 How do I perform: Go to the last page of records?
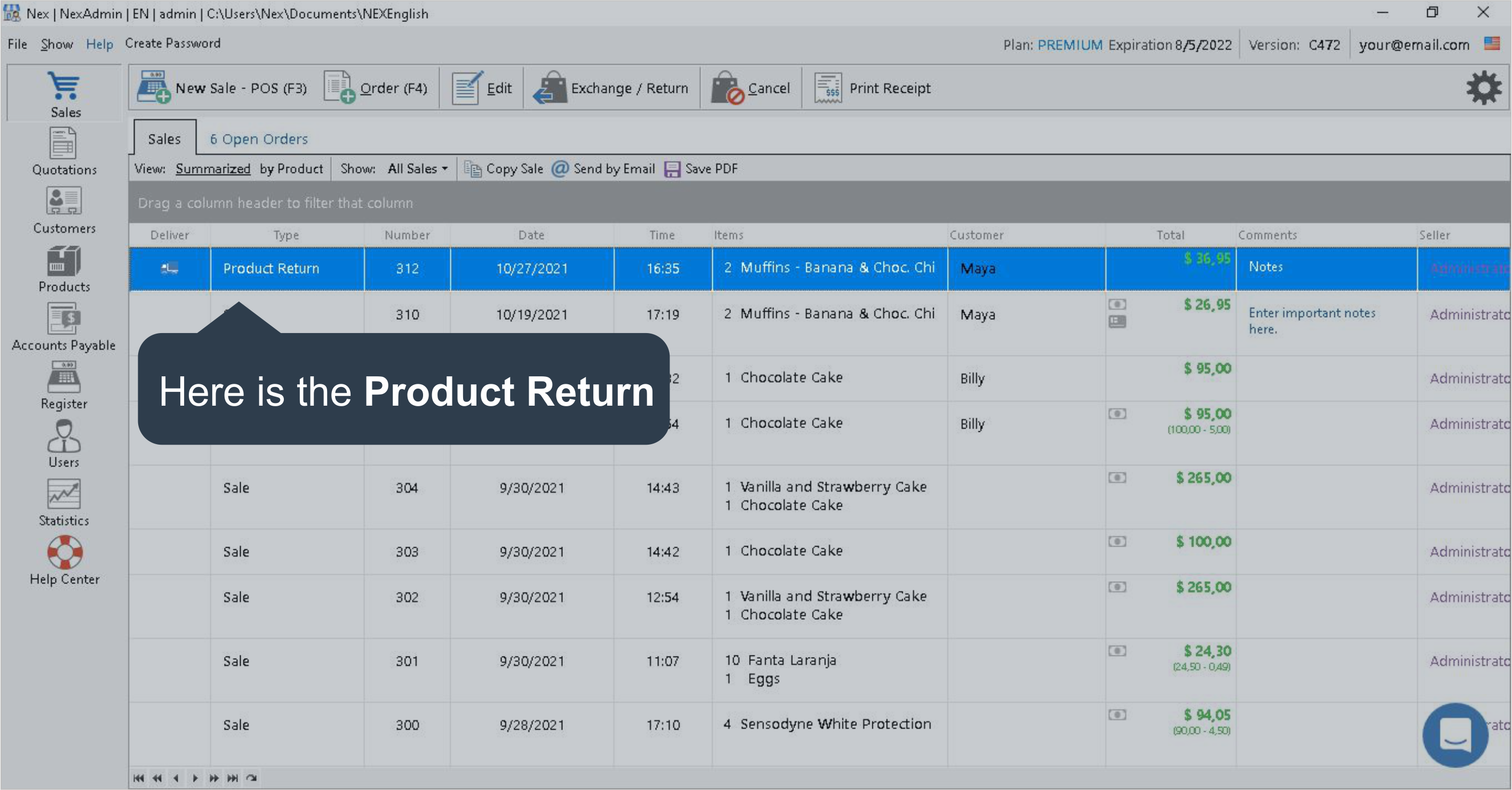(233, 778)
